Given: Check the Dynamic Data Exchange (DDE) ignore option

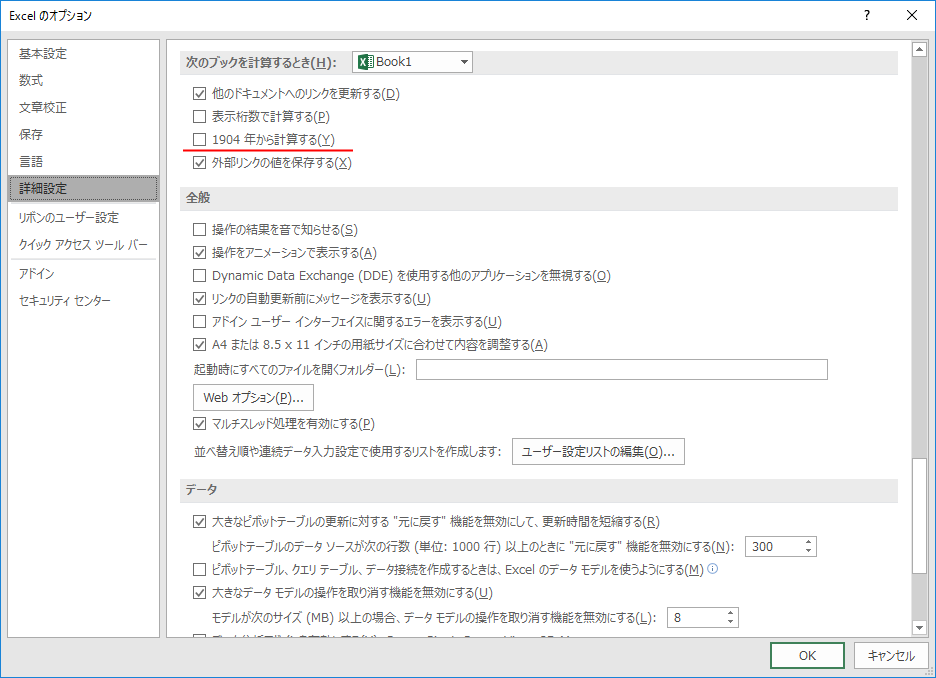Looking at the screenshot, I should pos(199,275).
